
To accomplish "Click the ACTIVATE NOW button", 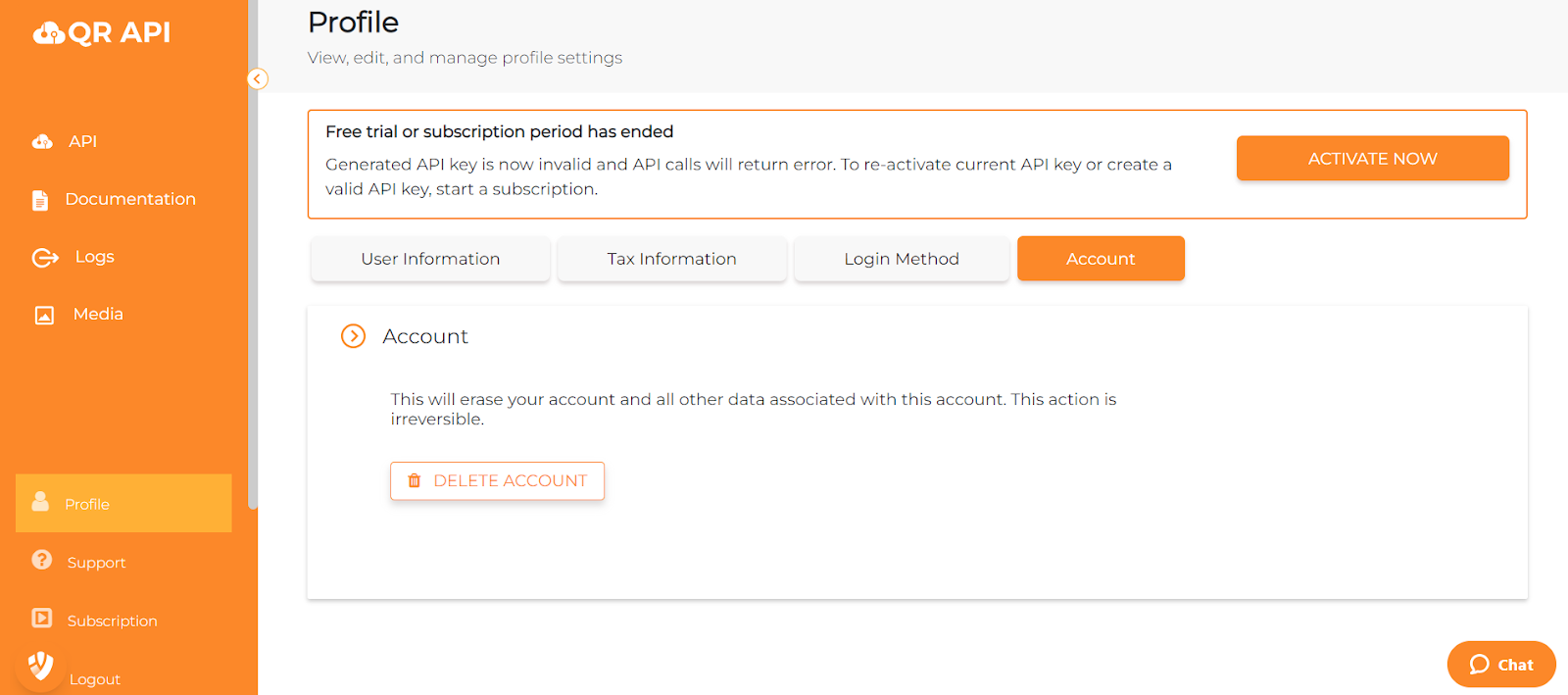I will pos(1372,159).
